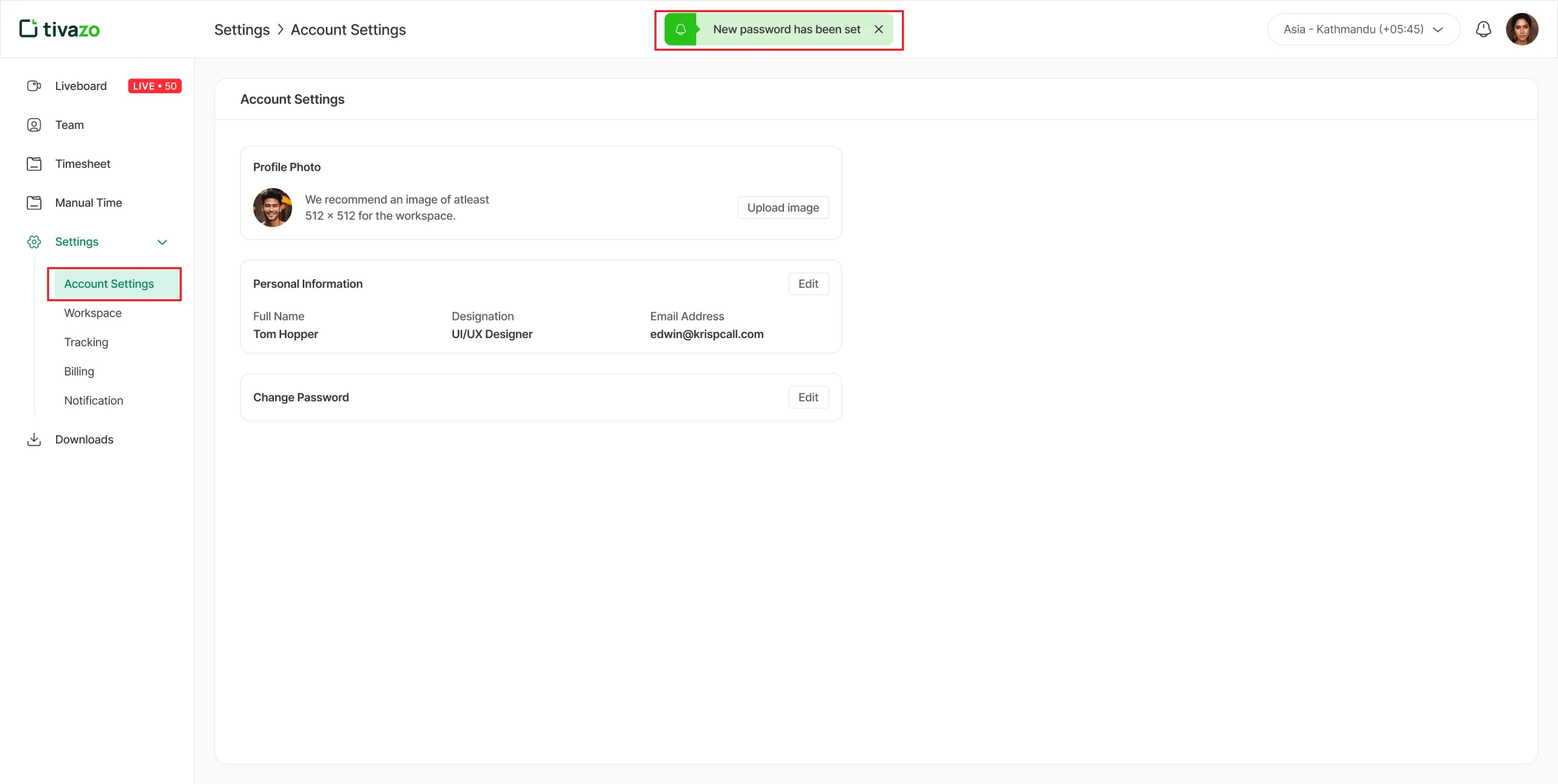Viewport: 1558px width, 784px height.
Task: Open the Team page
Action: pos(69,125)
